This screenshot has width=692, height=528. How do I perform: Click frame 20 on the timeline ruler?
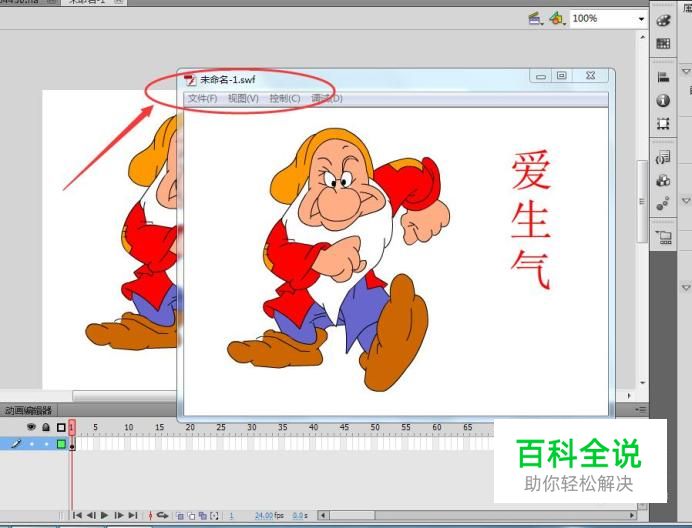(190, 427)
